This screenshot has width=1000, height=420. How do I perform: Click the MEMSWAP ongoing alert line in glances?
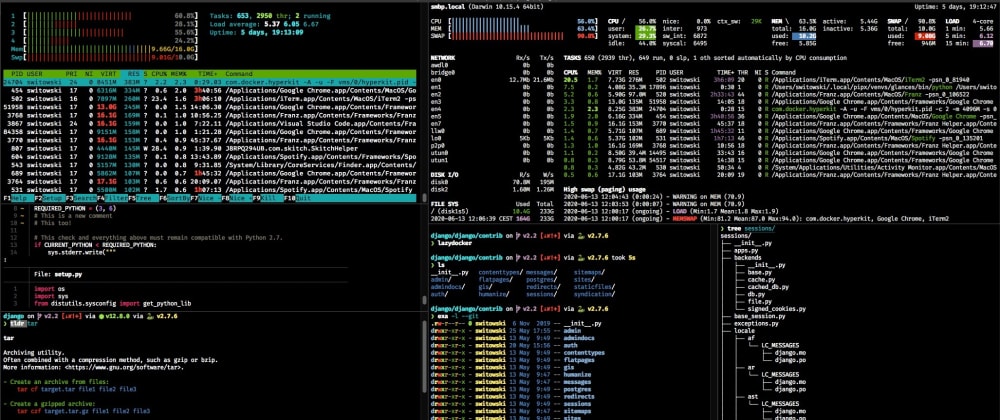[x=756, y=219]
